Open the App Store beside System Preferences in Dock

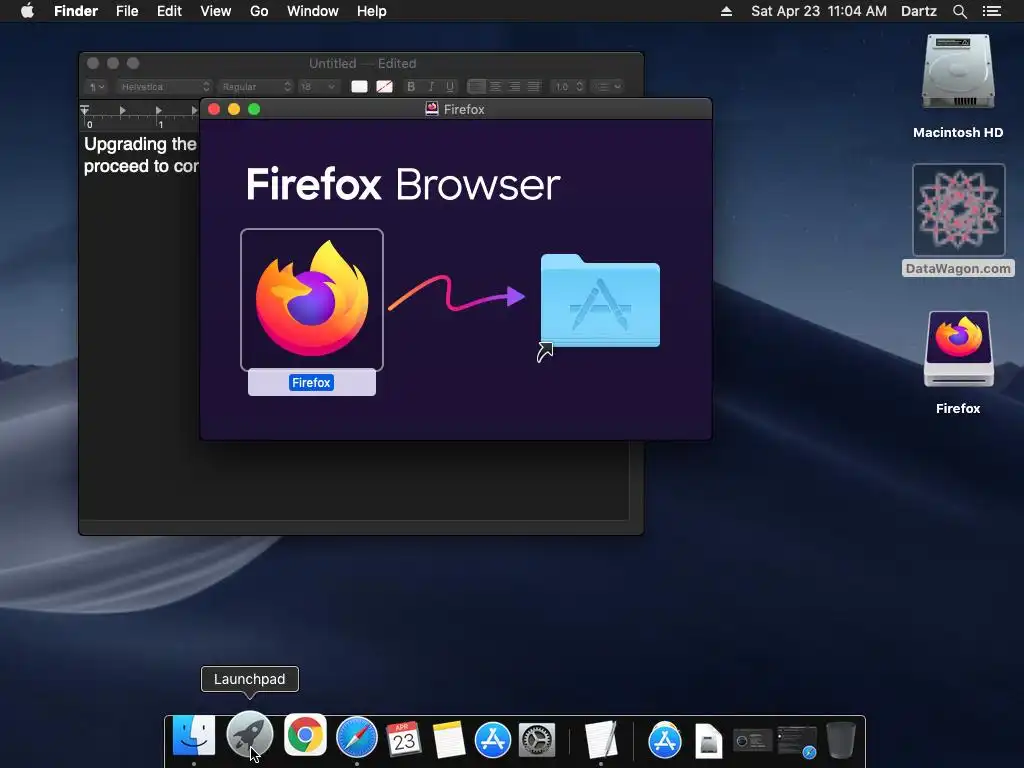point(492,739)
